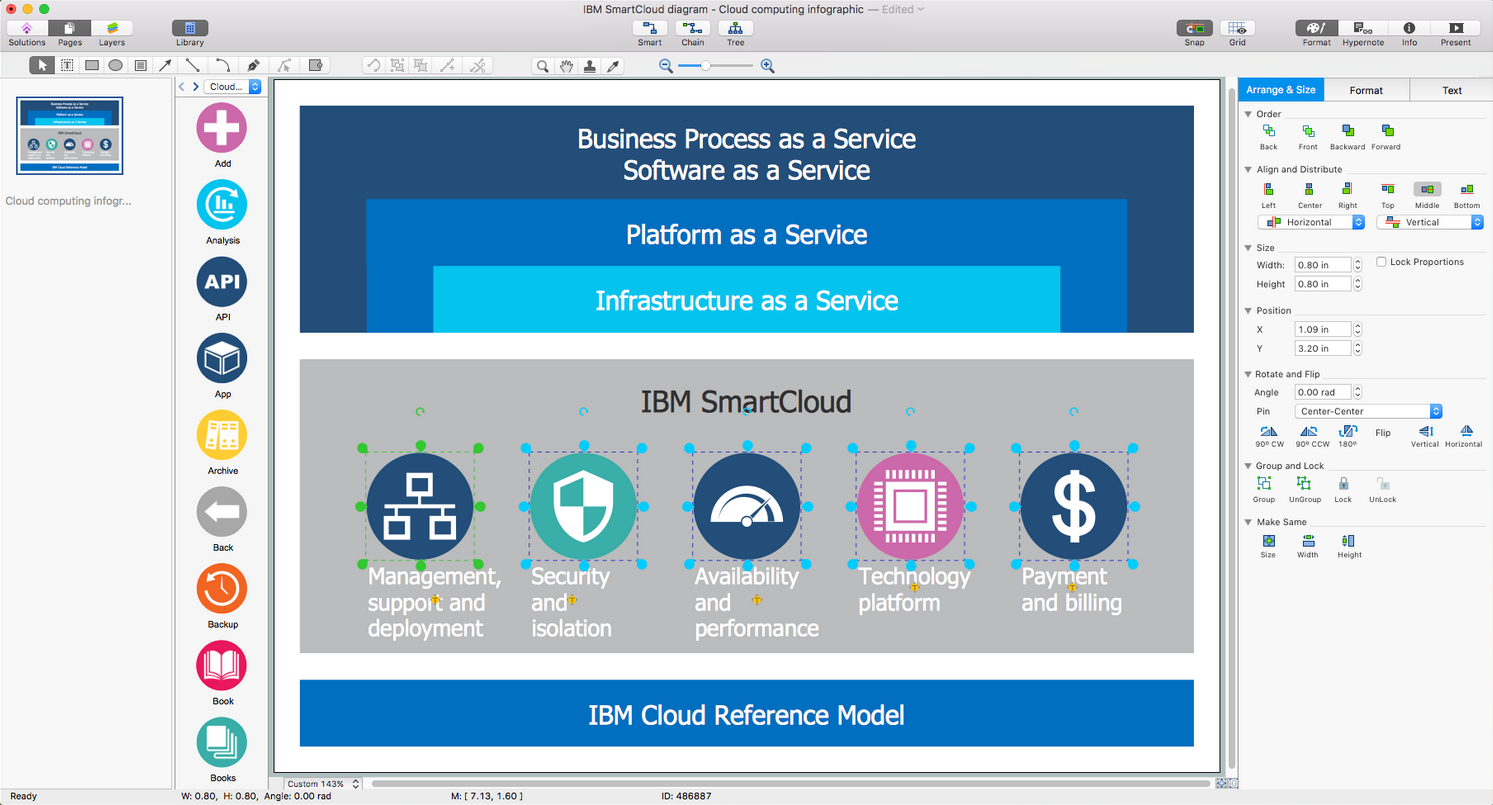Open the Horizontal distribute dropdown
1493x805 pixels.
1311,222
